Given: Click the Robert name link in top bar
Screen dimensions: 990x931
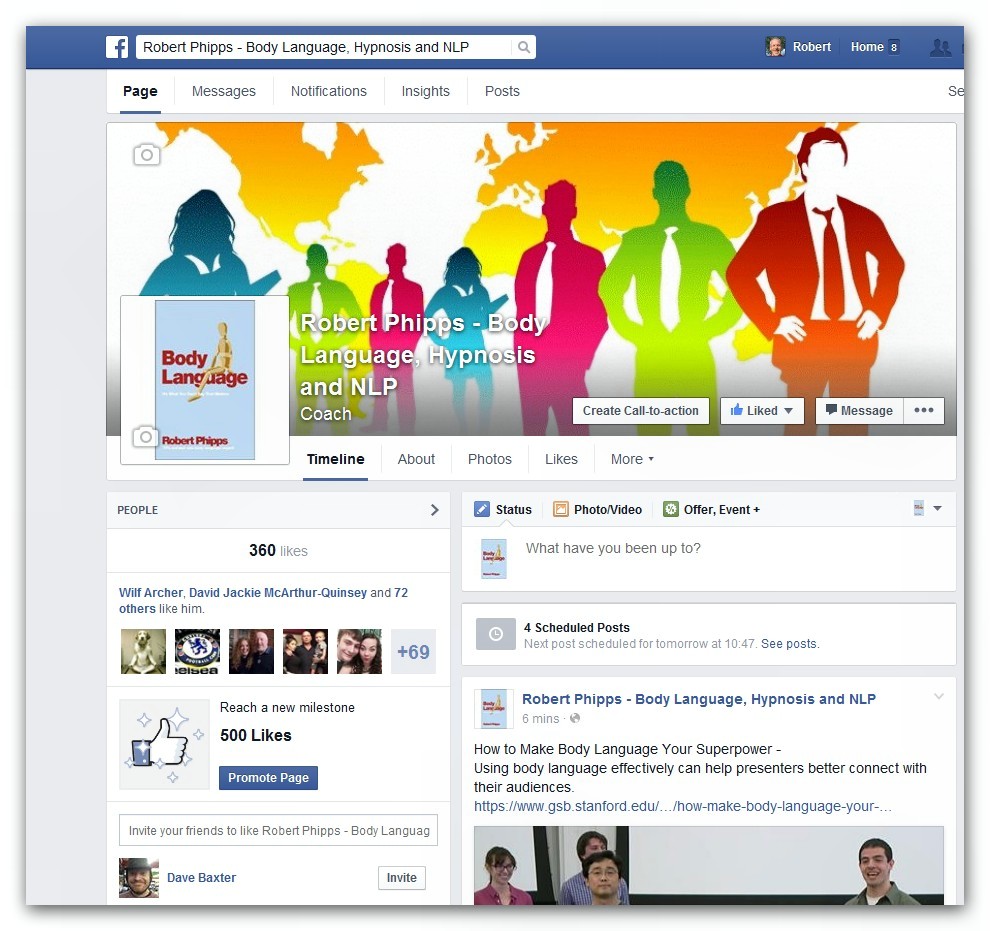Looking at the screenshot, I should click(811, 47).
